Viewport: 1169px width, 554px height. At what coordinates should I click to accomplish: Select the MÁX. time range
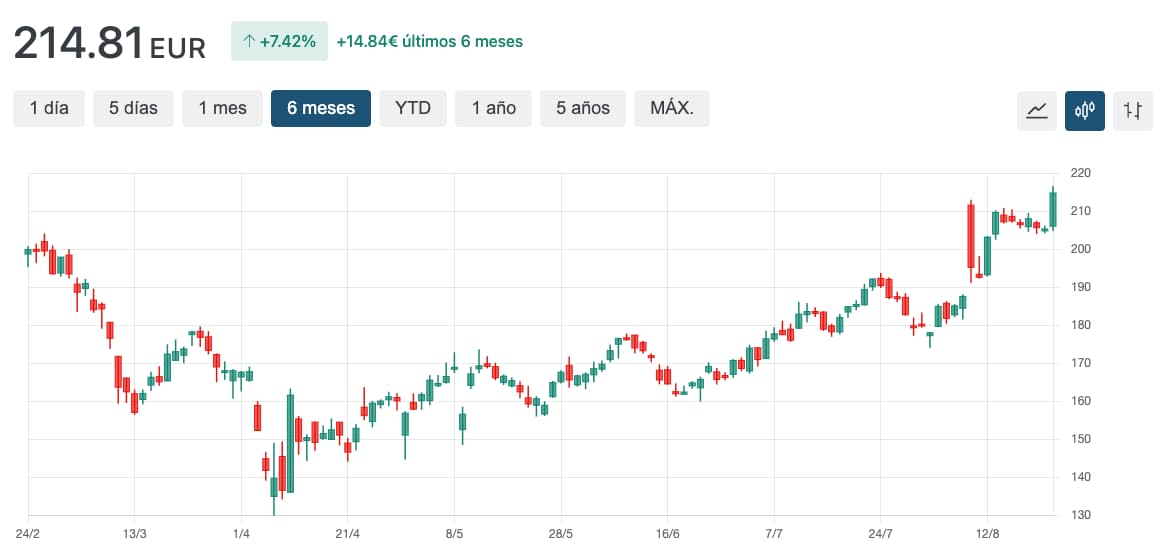tap(672, 108)
